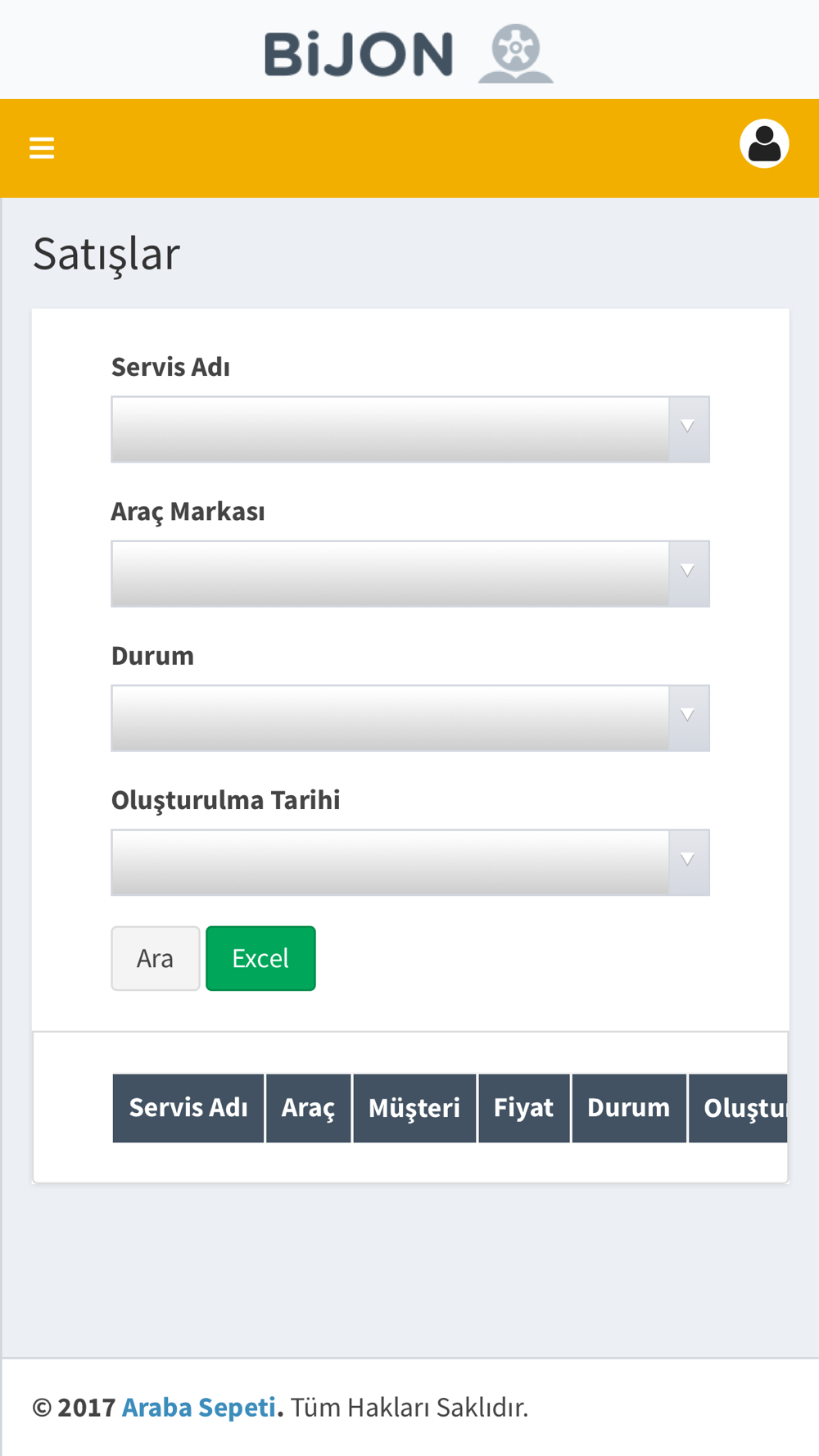Click the Ara search button

156,958
